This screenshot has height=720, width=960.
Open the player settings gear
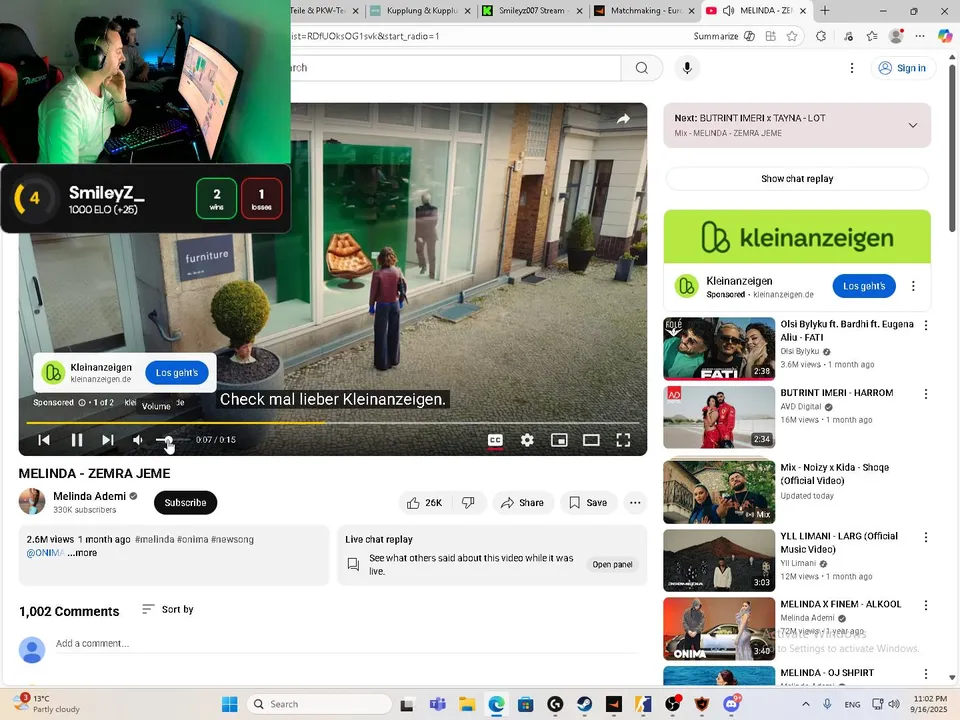(x=527, y=440)
